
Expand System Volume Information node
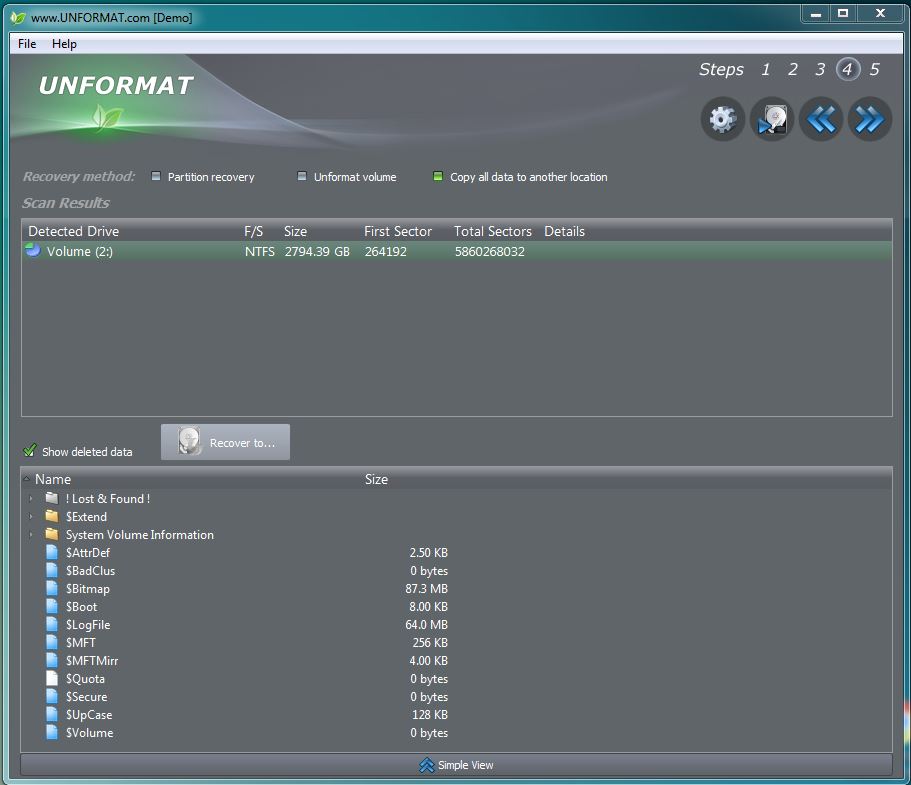31,535
